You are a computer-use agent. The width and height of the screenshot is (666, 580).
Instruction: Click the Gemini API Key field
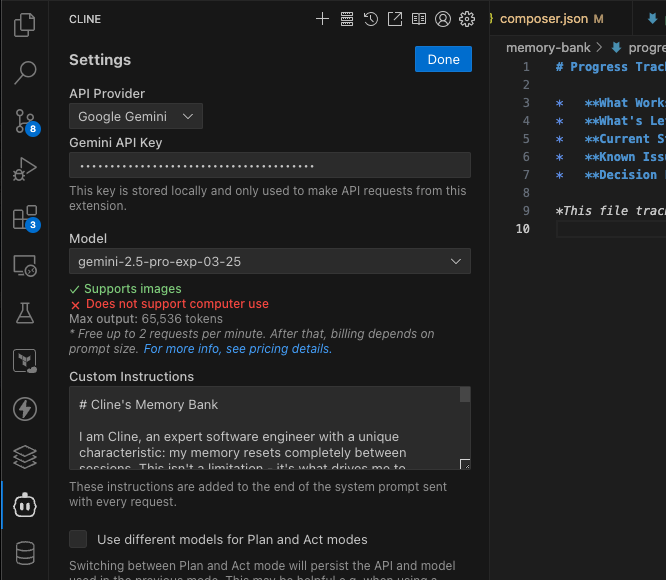(270, 165)
